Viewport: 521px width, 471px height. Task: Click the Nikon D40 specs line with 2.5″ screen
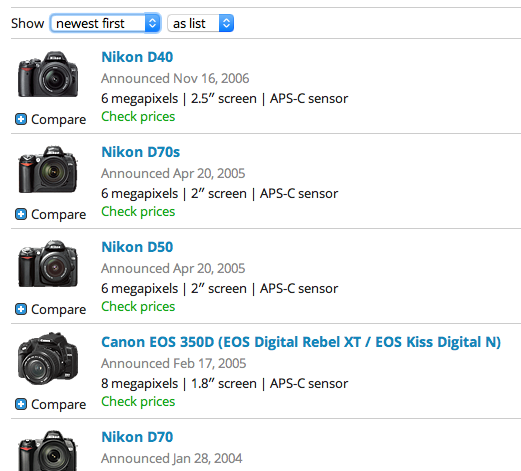225,99
